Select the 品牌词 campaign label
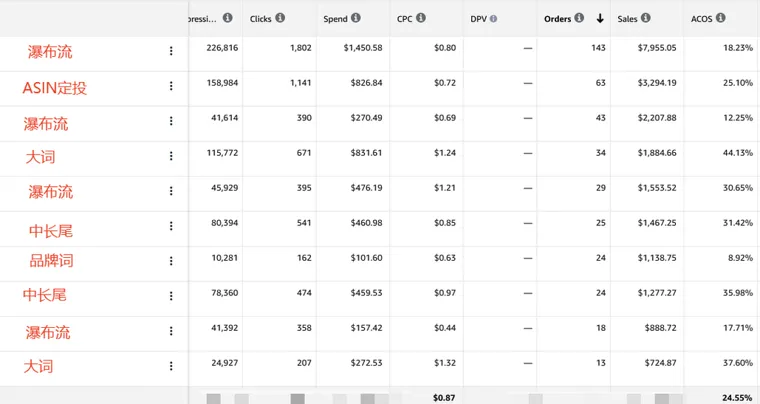Screen dimensions: 760x404 point(52,261)
